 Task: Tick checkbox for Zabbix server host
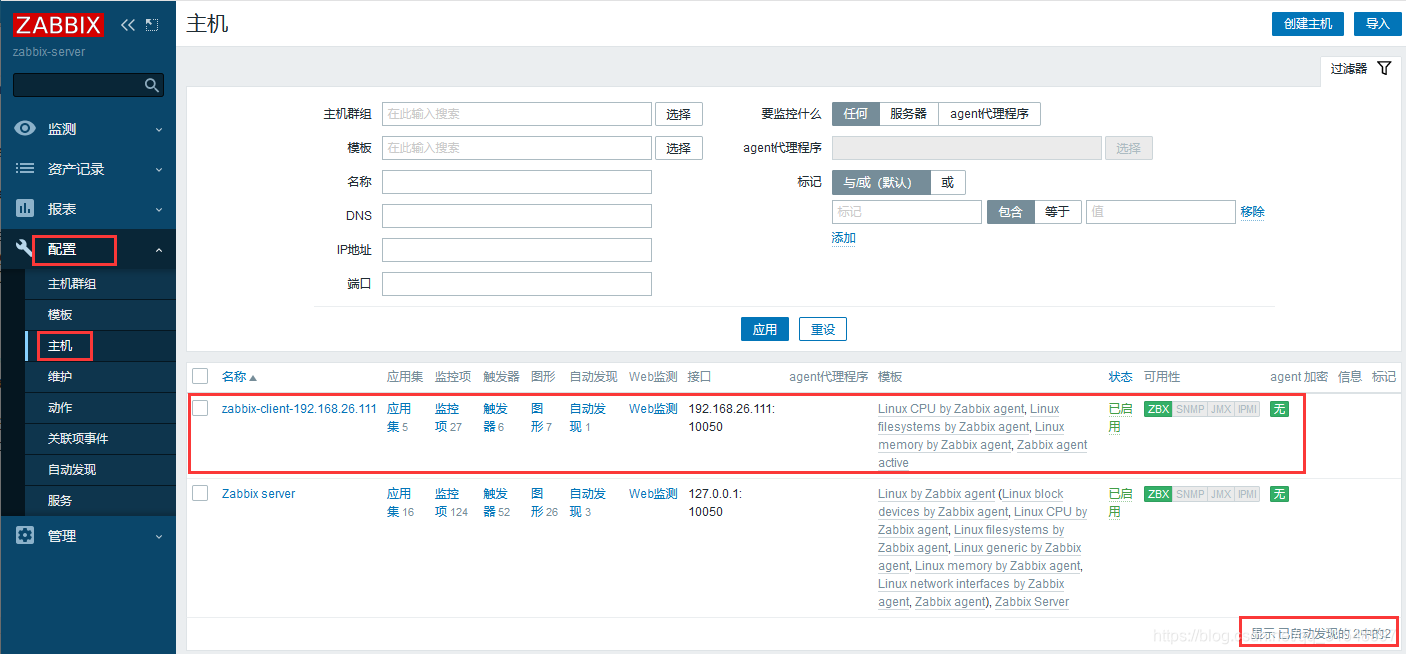coord(200,493)
